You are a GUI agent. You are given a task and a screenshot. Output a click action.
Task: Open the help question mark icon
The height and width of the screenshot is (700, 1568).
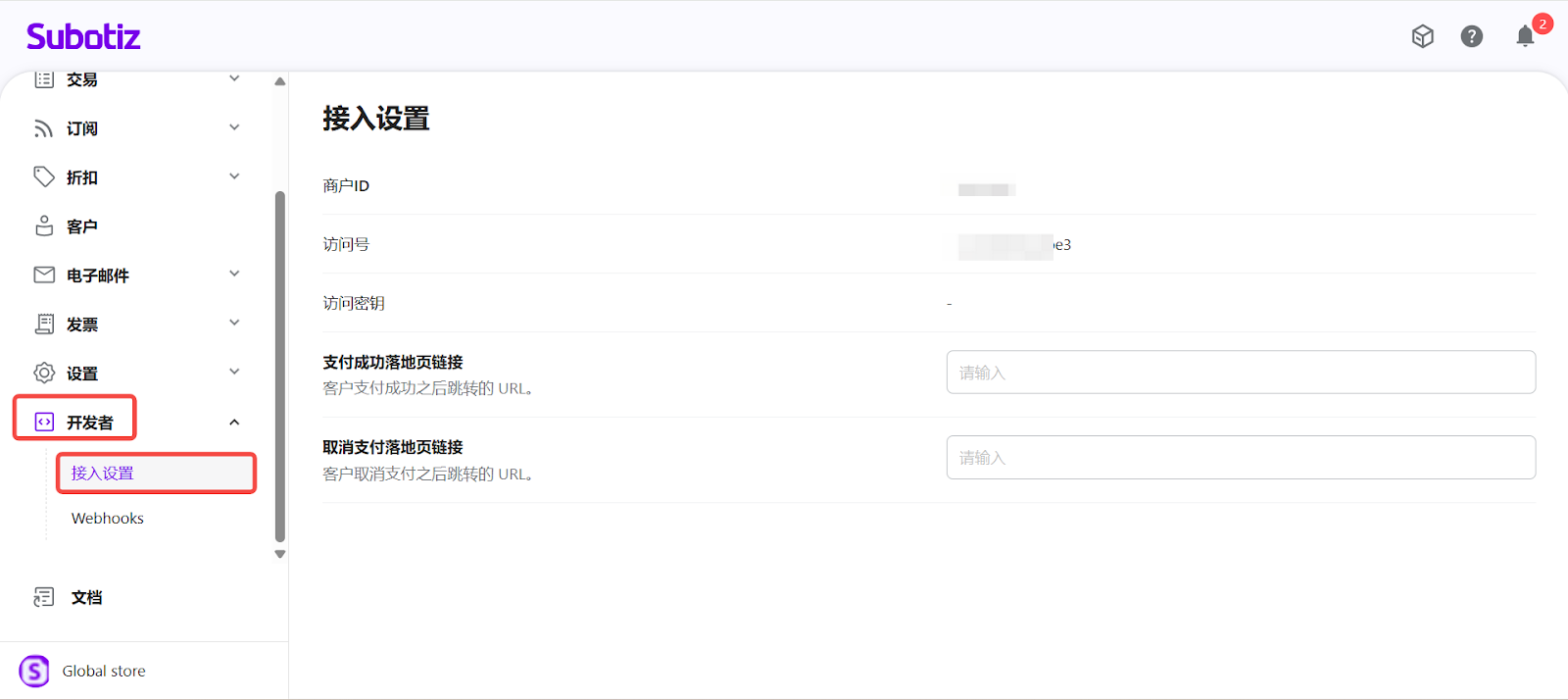pyautogui.click(x=1471, y=36)
